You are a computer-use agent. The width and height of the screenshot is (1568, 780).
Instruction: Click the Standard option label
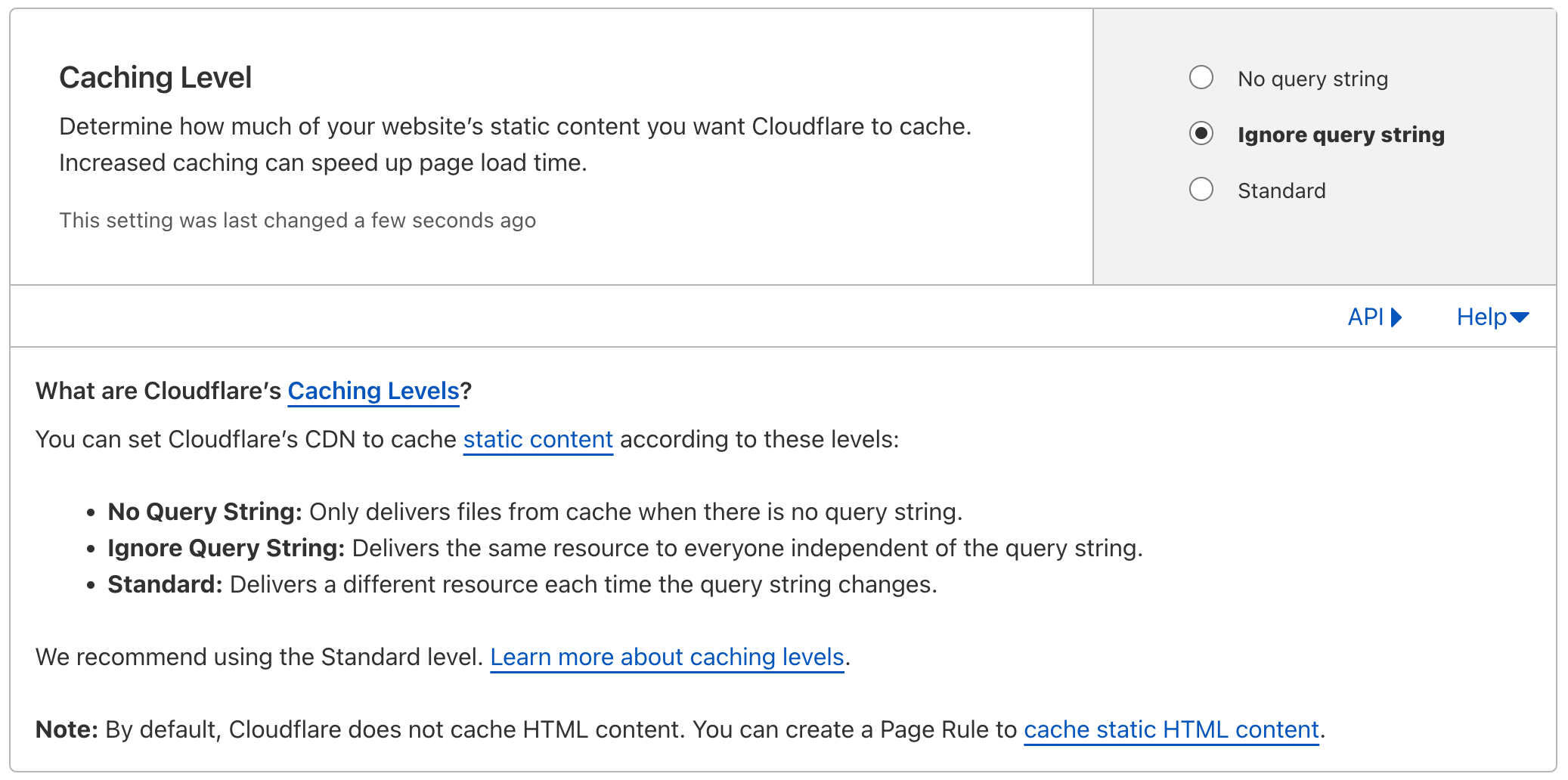click(1281, 190)
